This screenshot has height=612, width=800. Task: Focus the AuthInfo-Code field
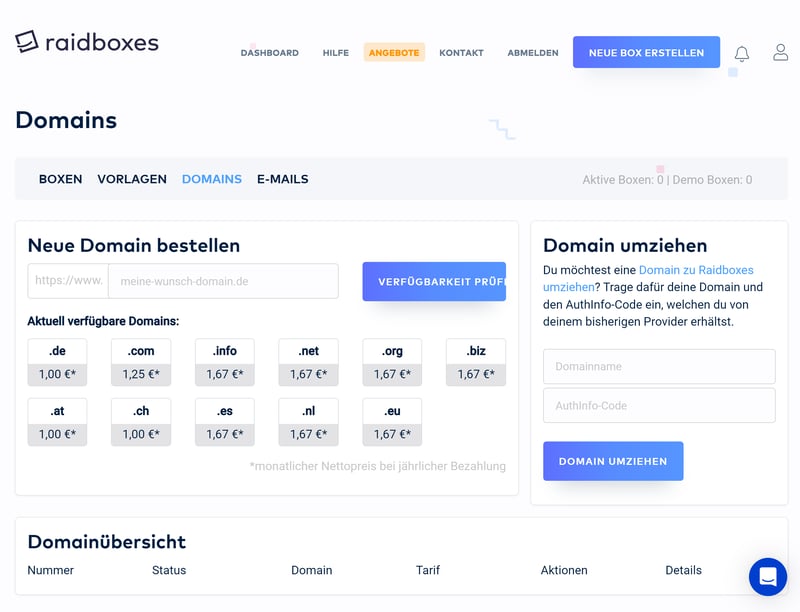[x=659, y=405]
